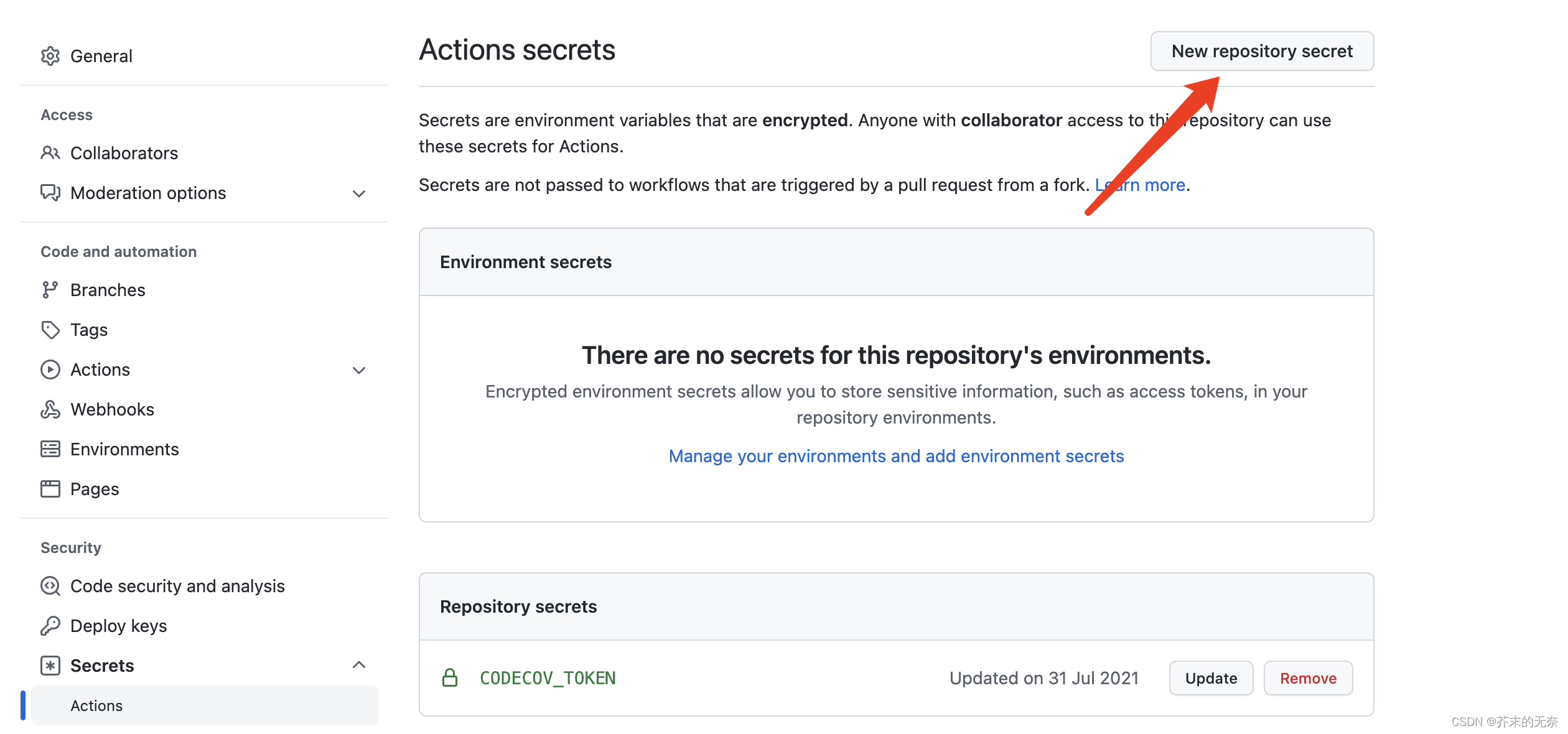Click New repository secret button
Viewport: 1568px width, 734px height.
point(1261,51)
